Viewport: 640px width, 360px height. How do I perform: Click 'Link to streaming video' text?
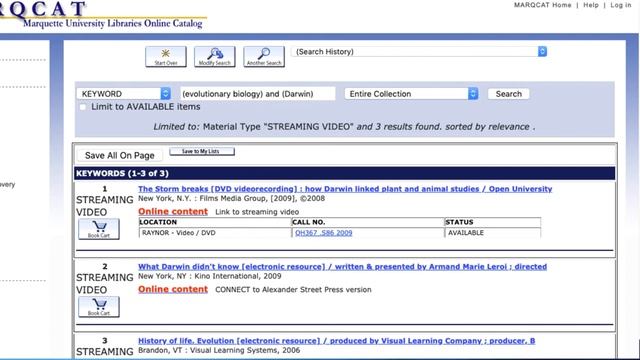(257, 212)
